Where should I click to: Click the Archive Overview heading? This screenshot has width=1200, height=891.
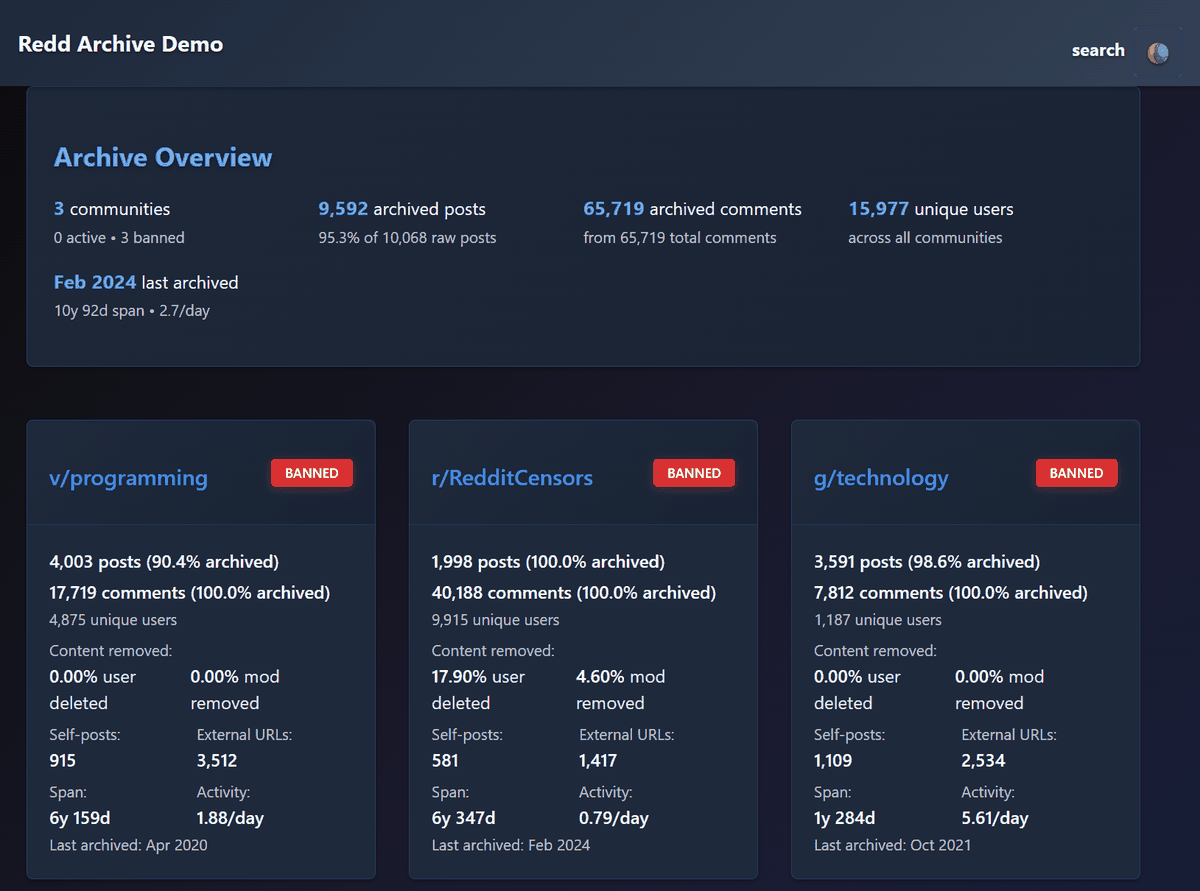[163, 158]
